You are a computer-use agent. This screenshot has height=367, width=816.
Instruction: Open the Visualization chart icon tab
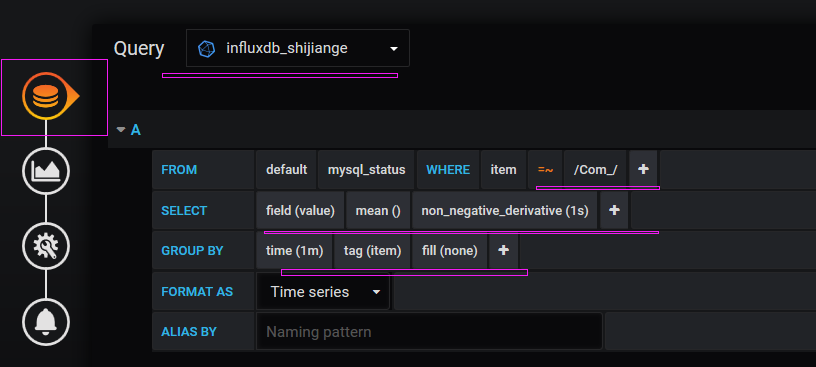(x=46, y=170)
